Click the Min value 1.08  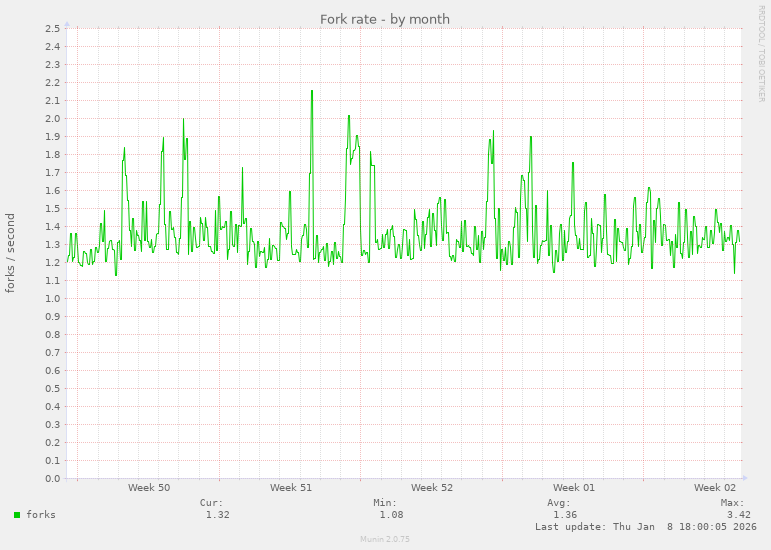[391, 515]
